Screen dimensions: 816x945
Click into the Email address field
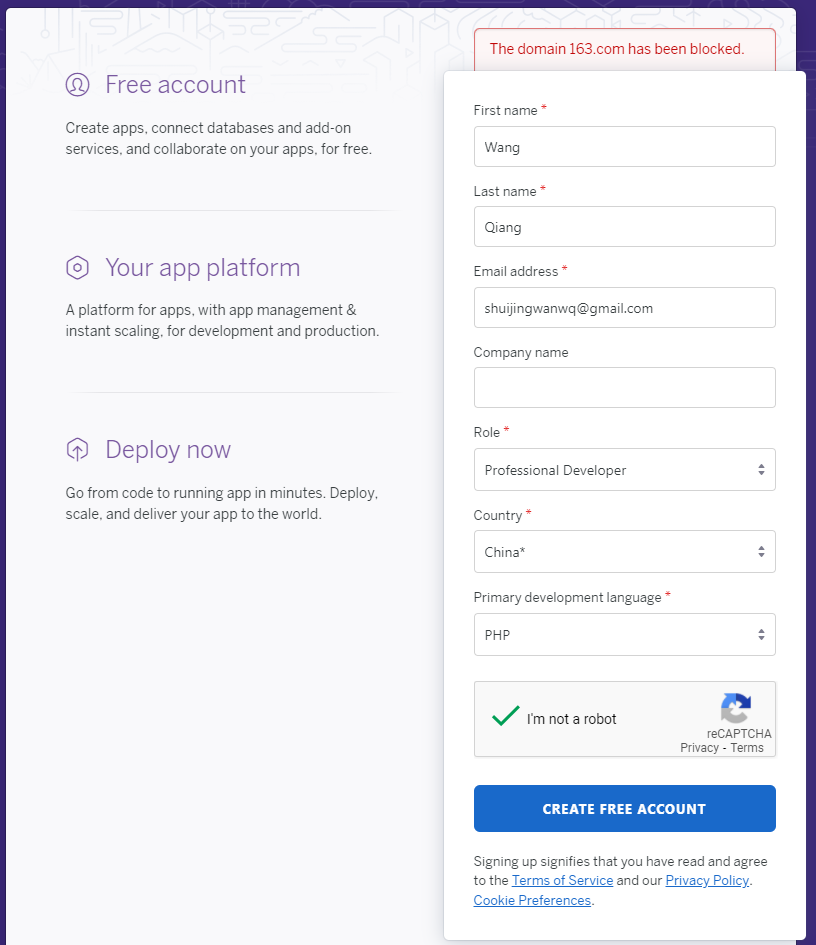[x=624, y=308]
